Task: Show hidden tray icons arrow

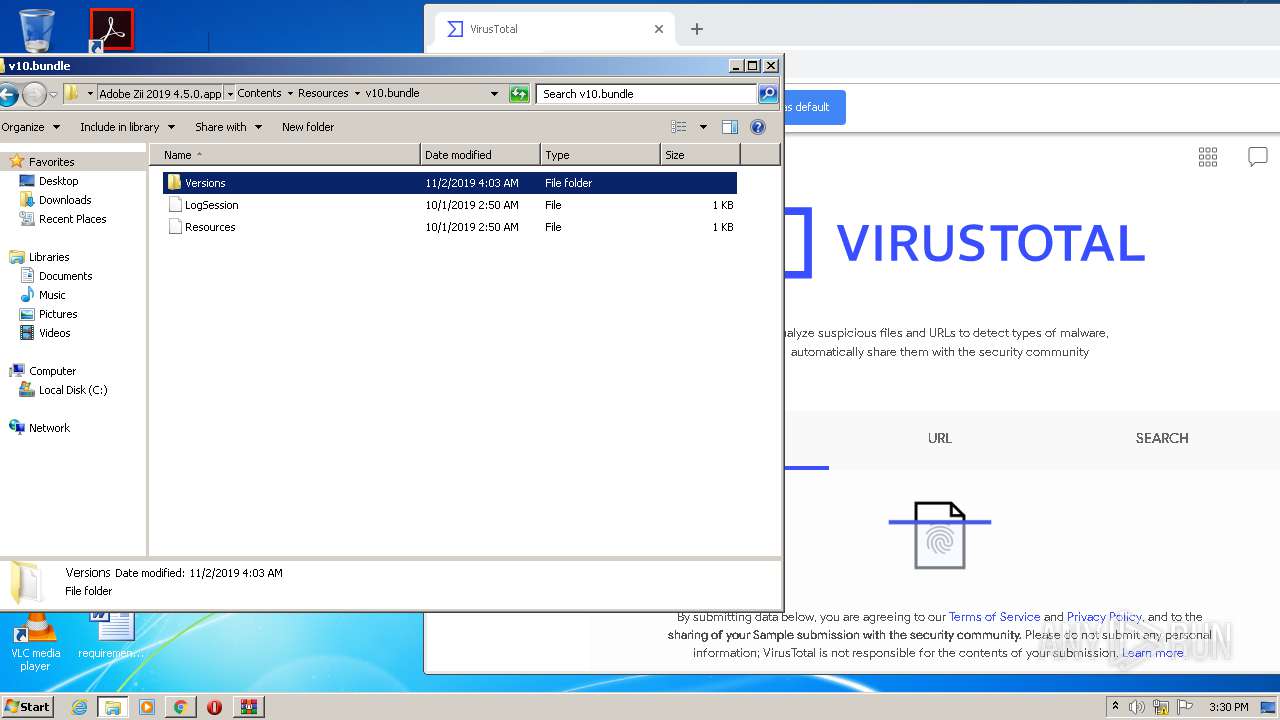Action: coord(1115,707)
